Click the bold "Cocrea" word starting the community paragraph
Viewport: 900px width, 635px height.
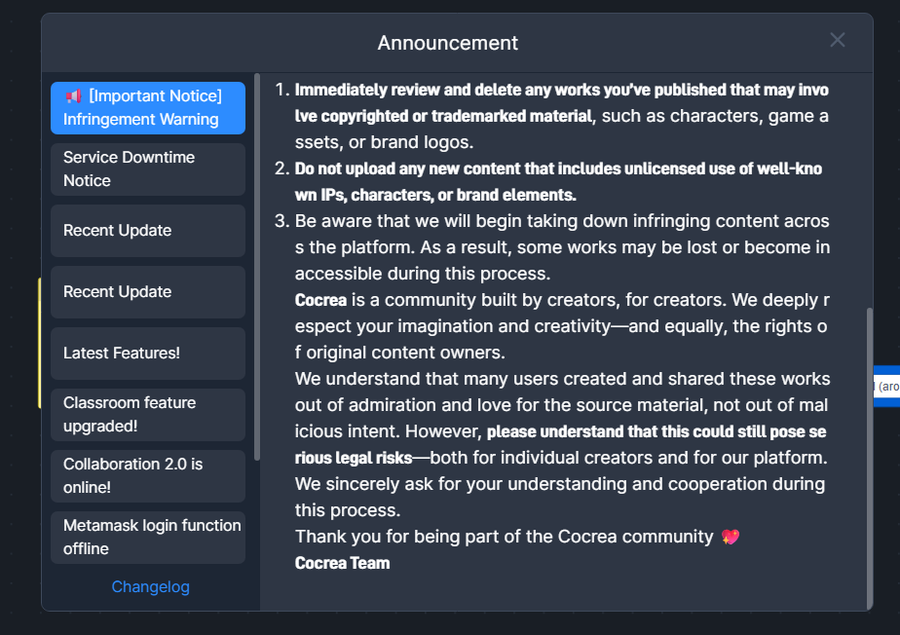click(x=321, y=300)
